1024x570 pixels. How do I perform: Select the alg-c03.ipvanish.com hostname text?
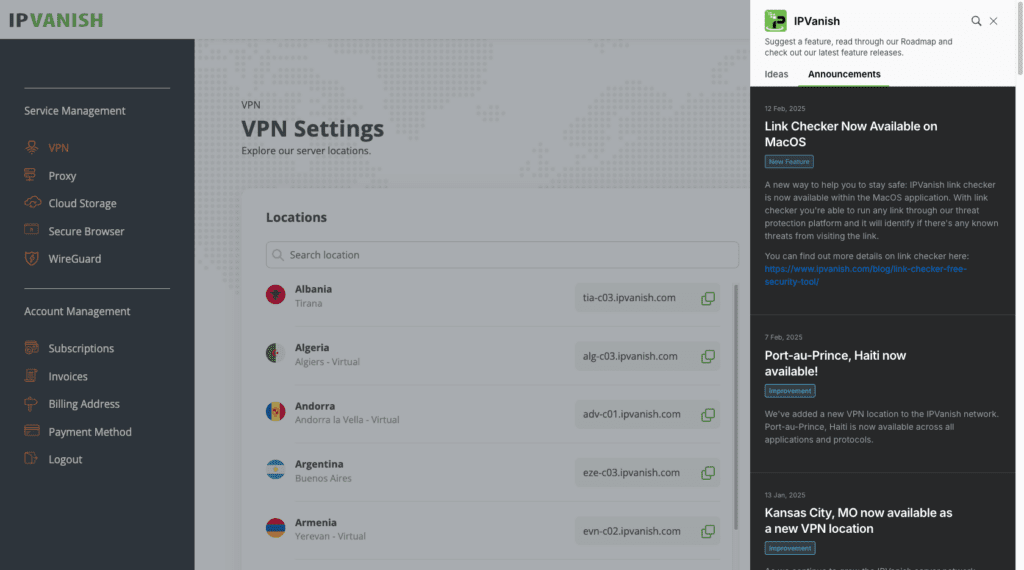click(x=630, y=356)
